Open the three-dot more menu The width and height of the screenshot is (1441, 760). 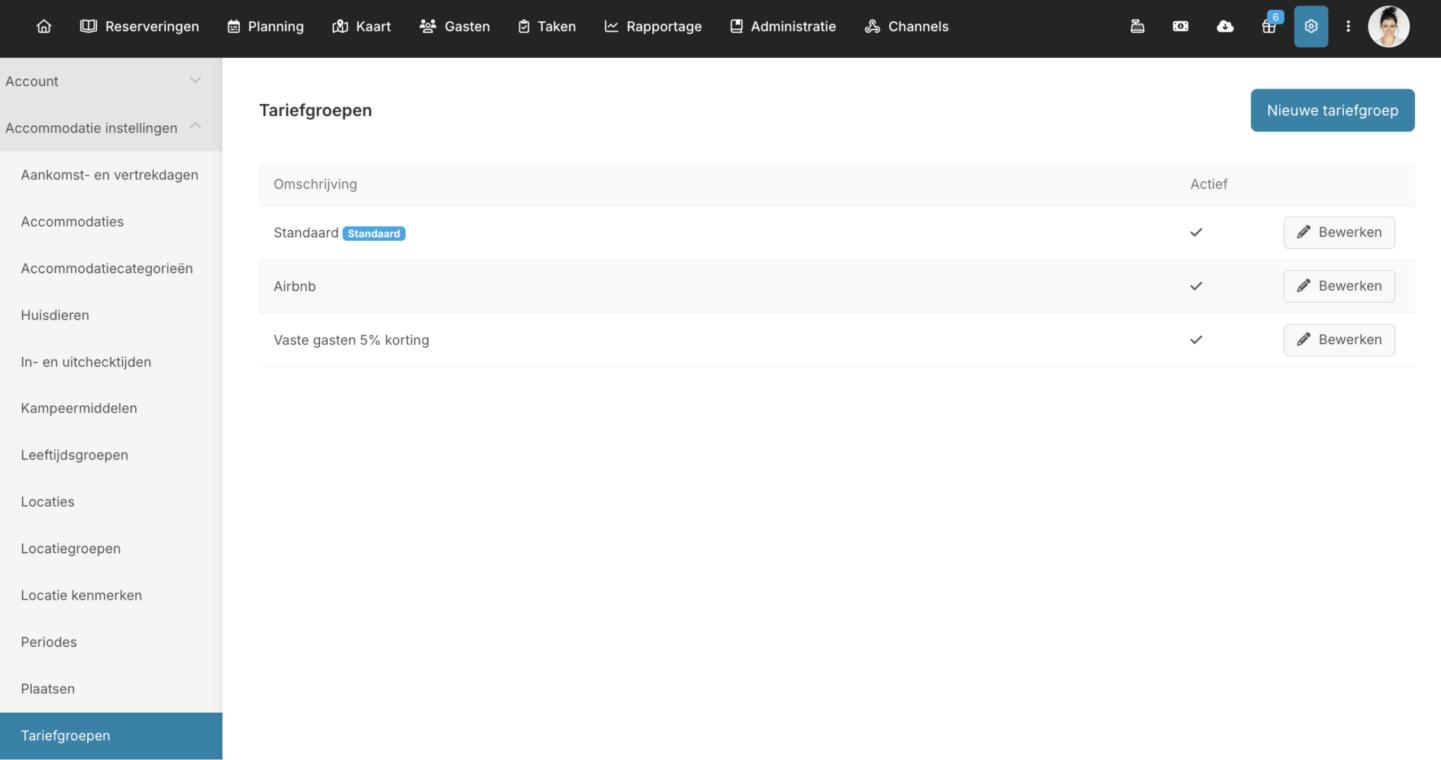coord(1348,27)
